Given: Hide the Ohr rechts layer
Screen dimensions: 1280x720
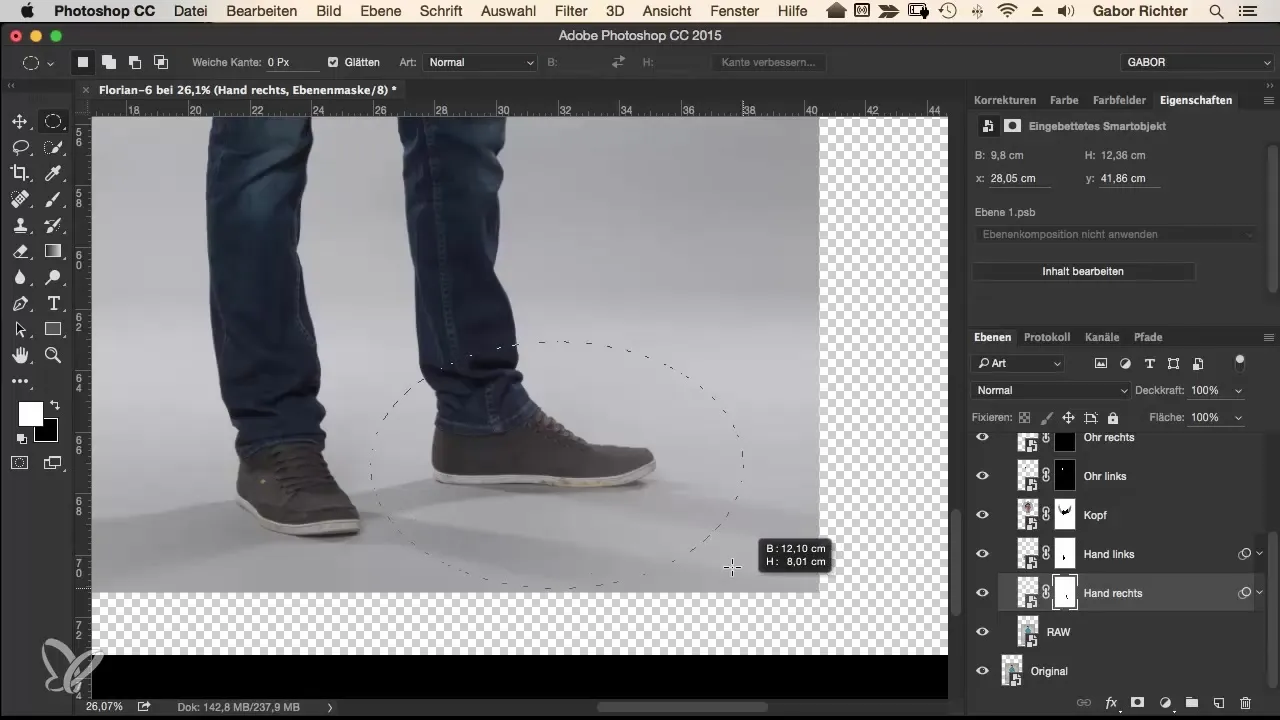Looking at the screenshot, I should click(x=982, y=437).
